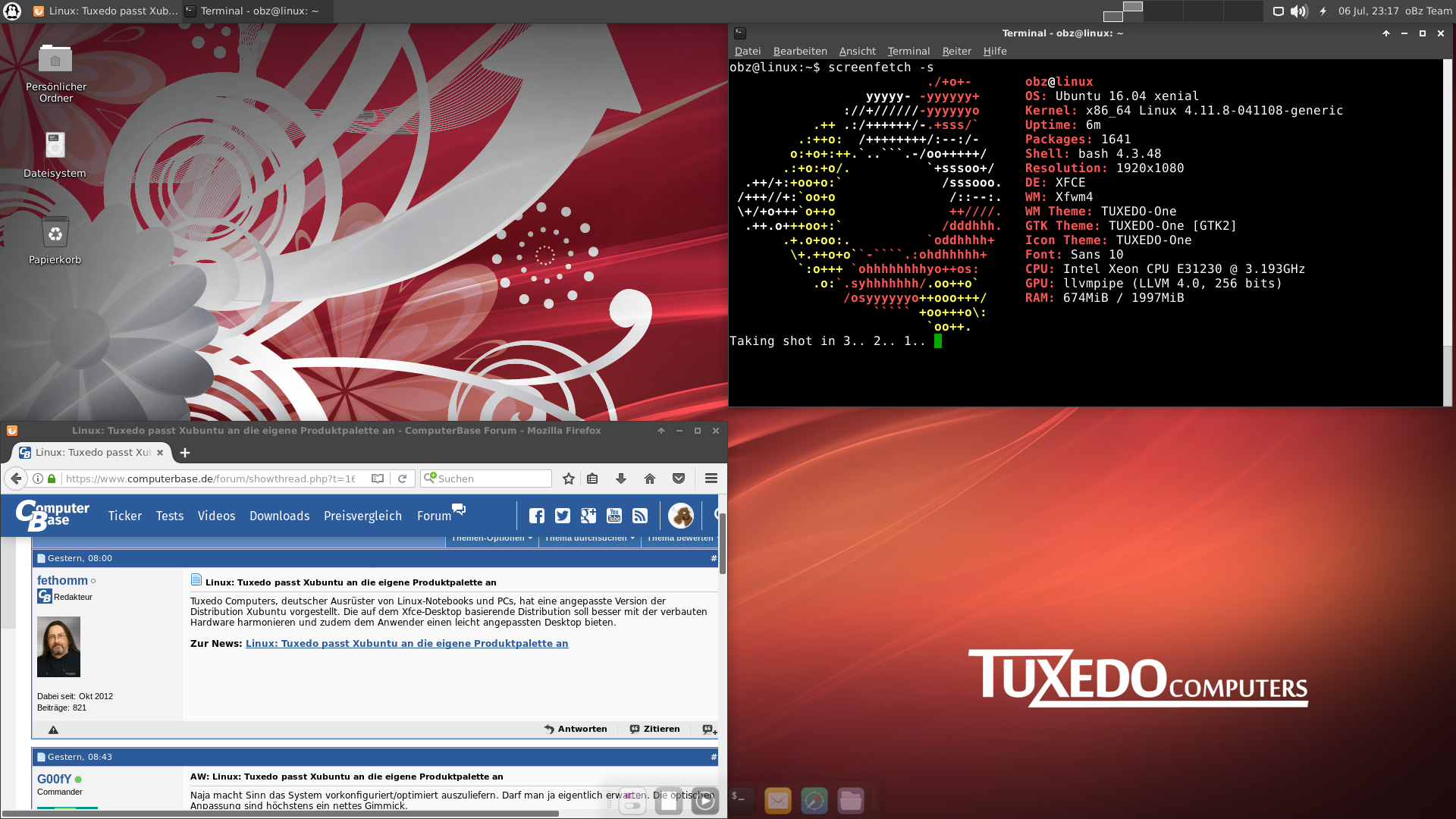
Task: Open ComputerBase RSS feed icon
Action: pyautogui.click(x=640, y=516)
